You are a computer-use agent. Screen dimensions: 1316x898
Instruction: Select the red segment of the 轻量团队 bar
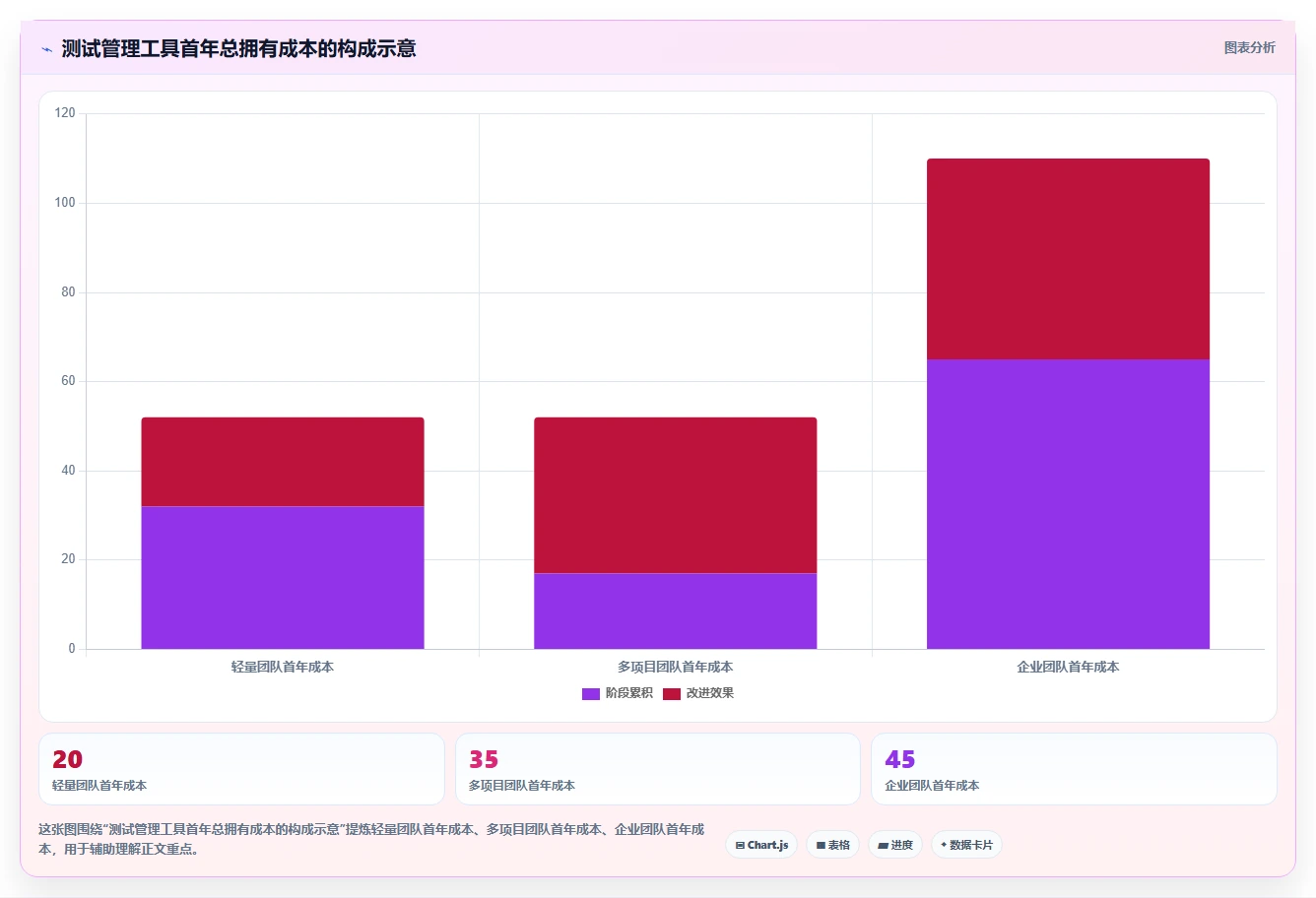[x=283, y=462]
